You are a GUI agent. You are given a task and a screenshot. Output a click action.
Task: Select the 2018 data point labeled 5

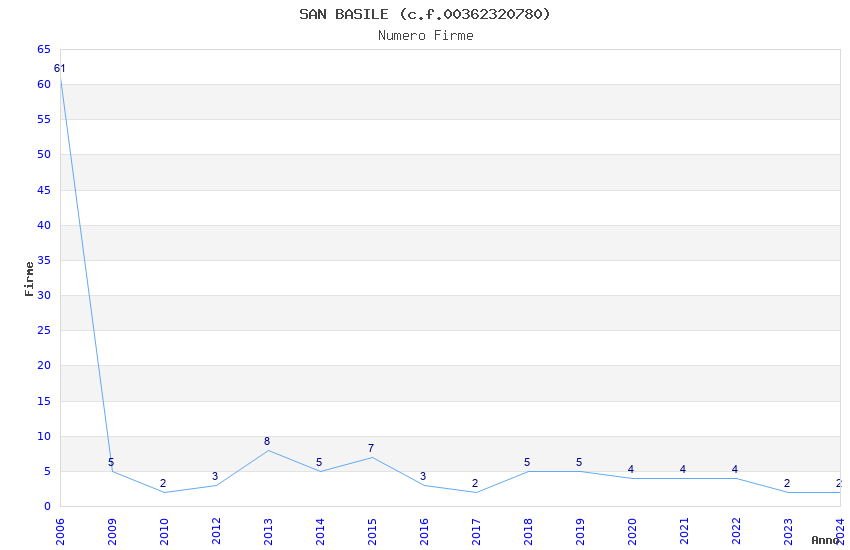[527, 463]
